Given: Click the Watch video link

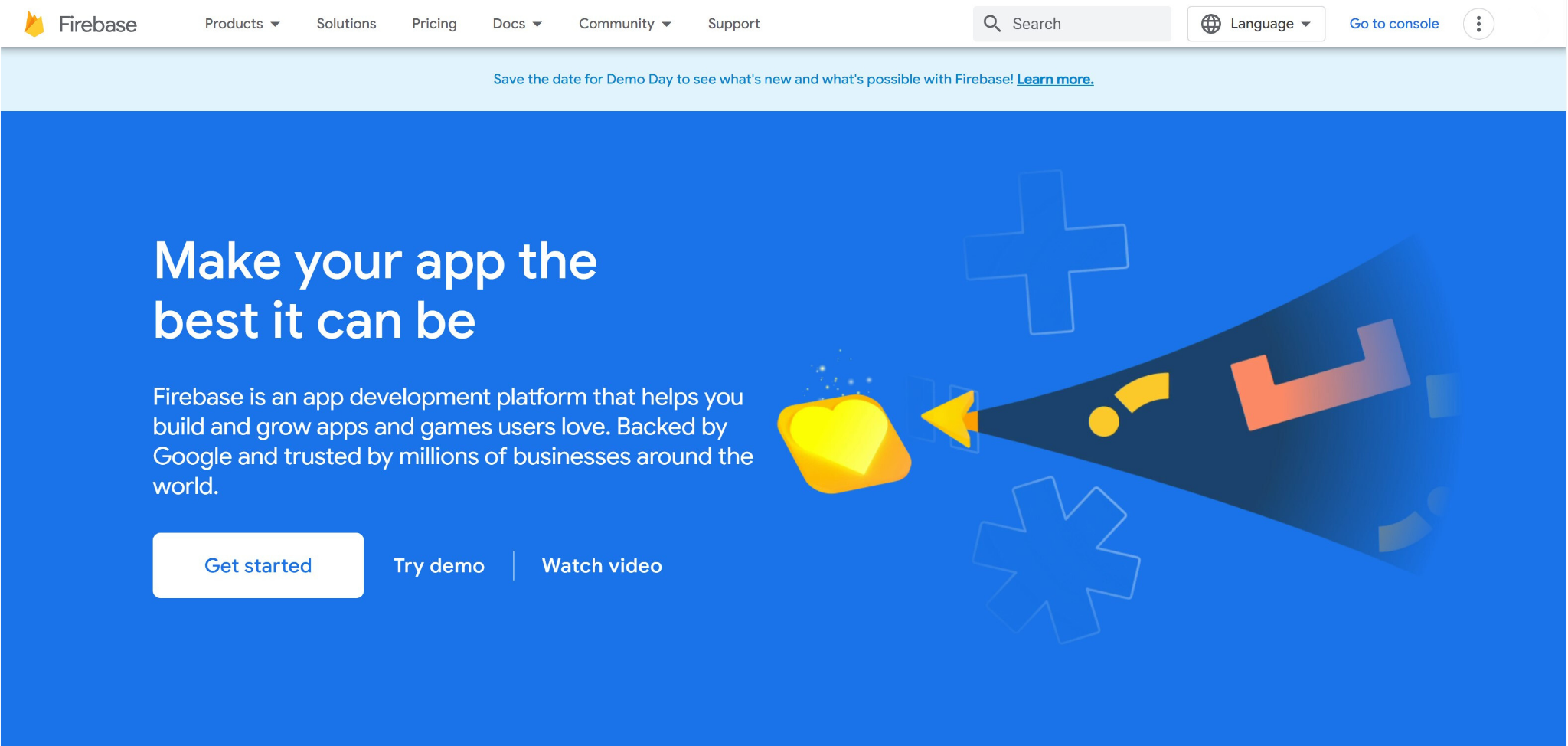Looking at the screenshot, I should (x=602, y=566).
